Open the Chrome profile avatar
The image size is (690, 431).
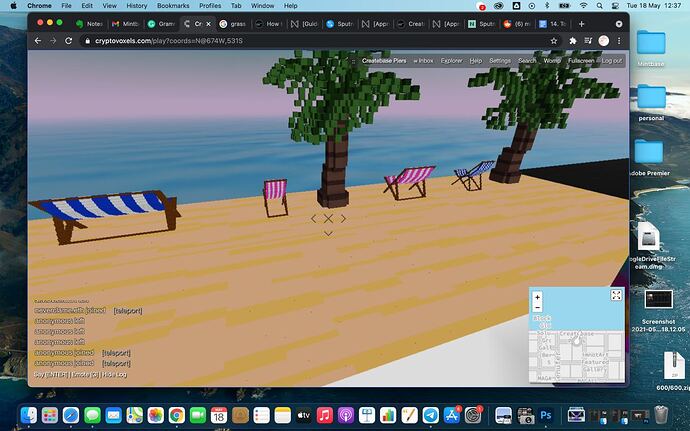[x=604, y=41]
